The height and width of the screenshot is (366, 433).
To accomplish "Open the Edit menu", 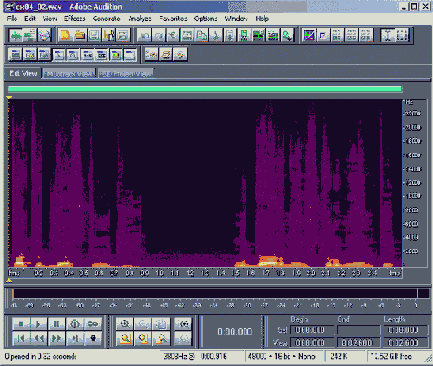I will point(30,19).
